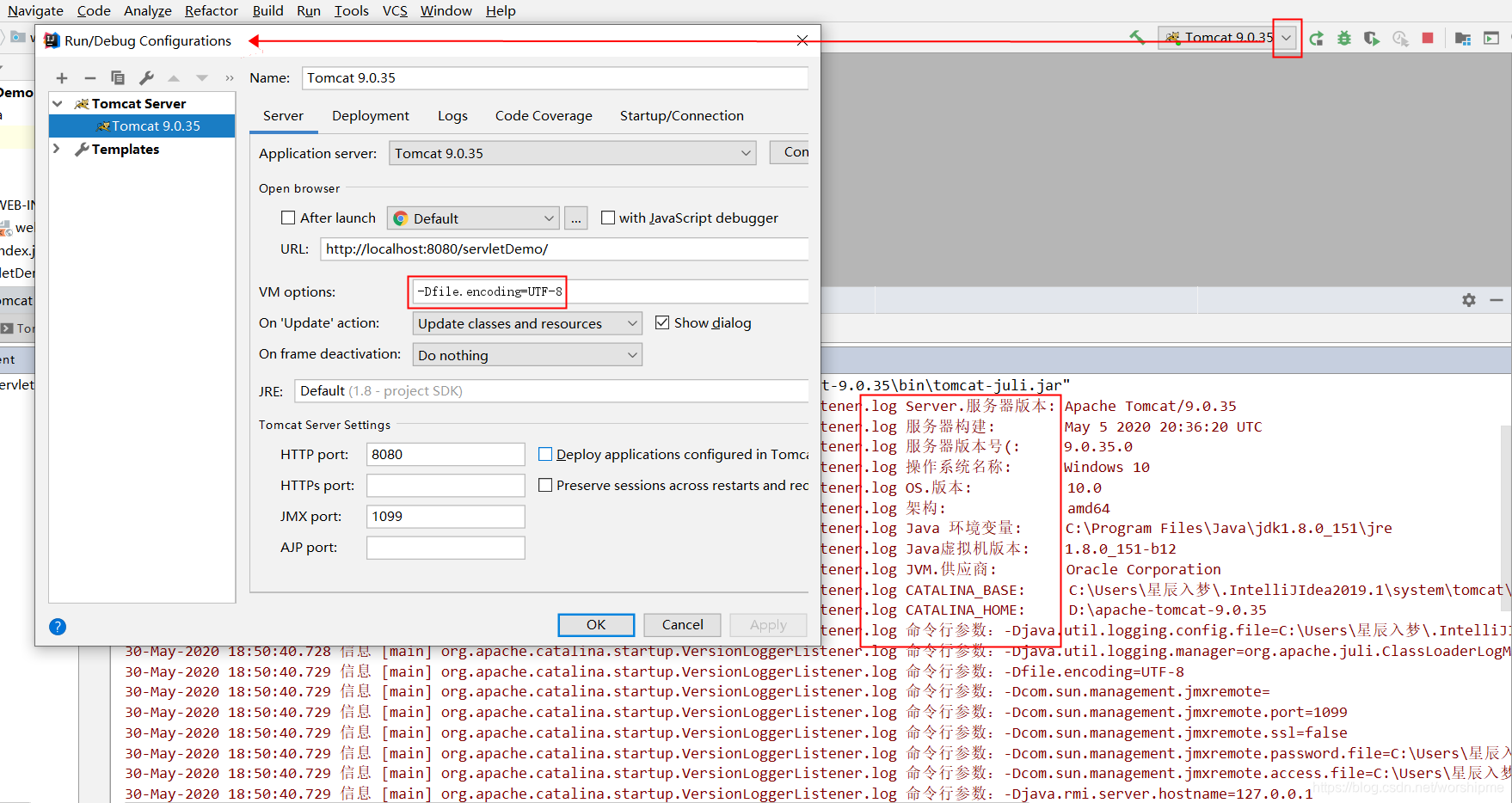Click the Name input field

pyautogui.click(x=555, y=77)
